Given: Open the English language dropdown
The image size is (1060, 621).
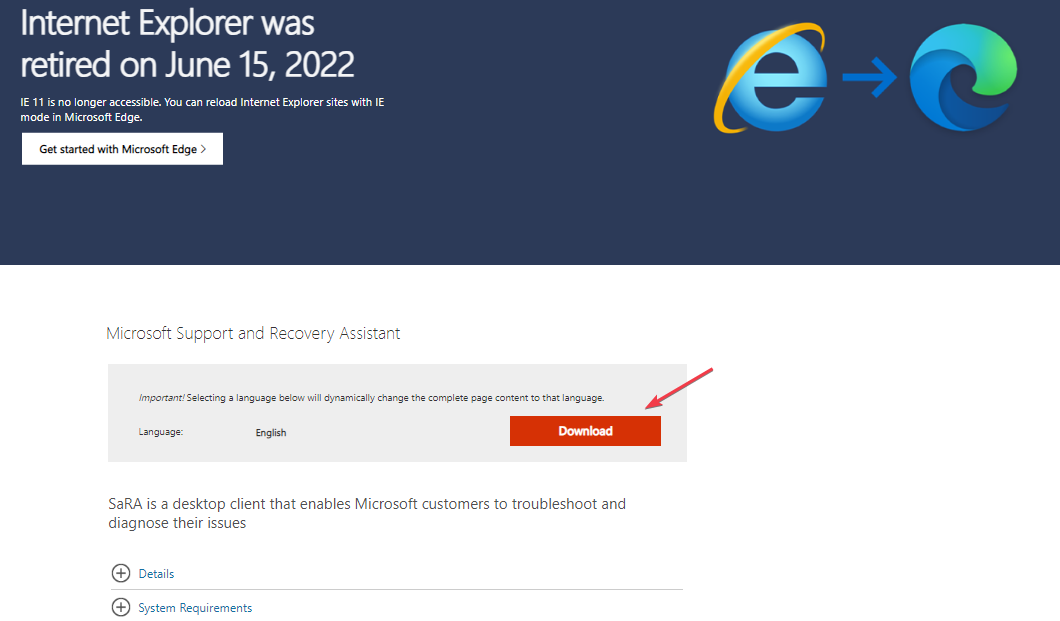Looking at the screenshot, I should 271,433.
